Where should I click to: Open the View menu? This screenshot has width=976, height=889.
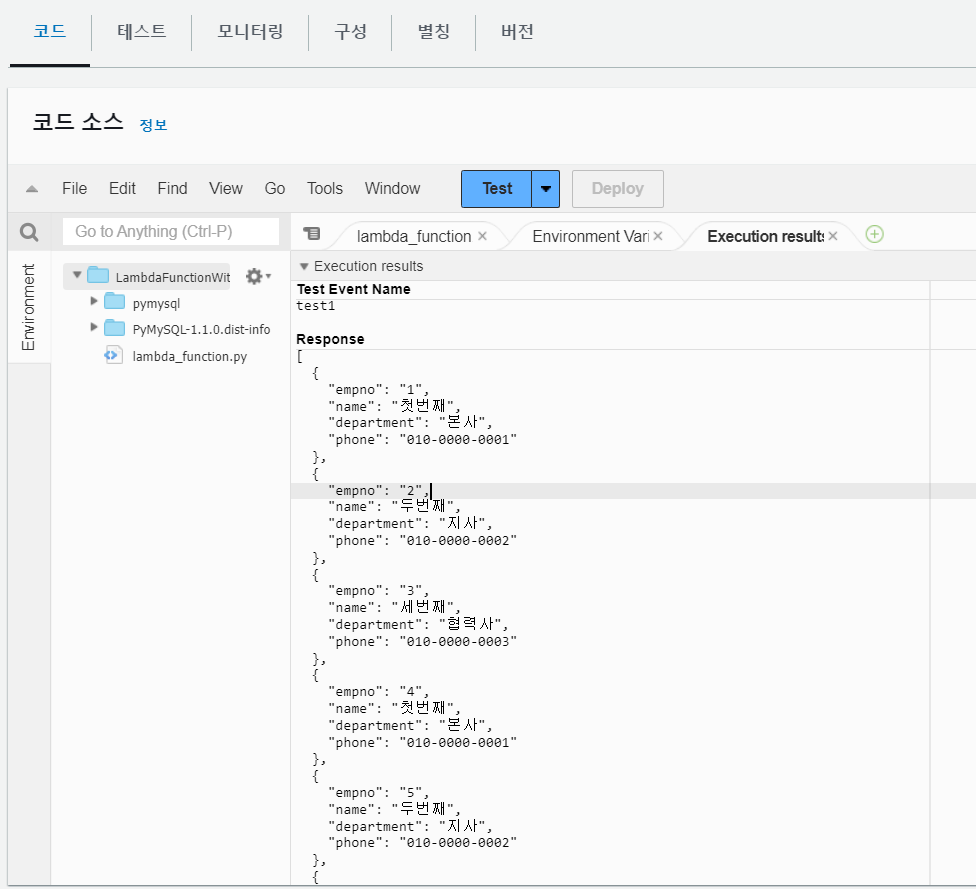[226, 189]
